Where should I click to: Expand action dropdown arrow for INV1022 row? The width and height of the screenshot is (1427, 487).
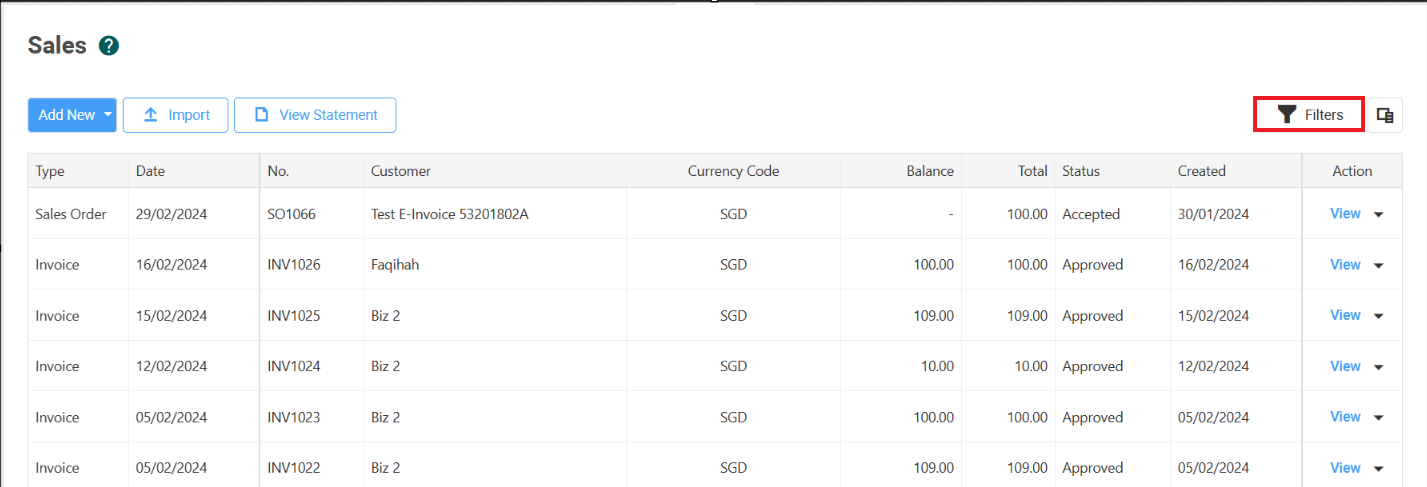pyautogui.click(x=1379, y=468)
